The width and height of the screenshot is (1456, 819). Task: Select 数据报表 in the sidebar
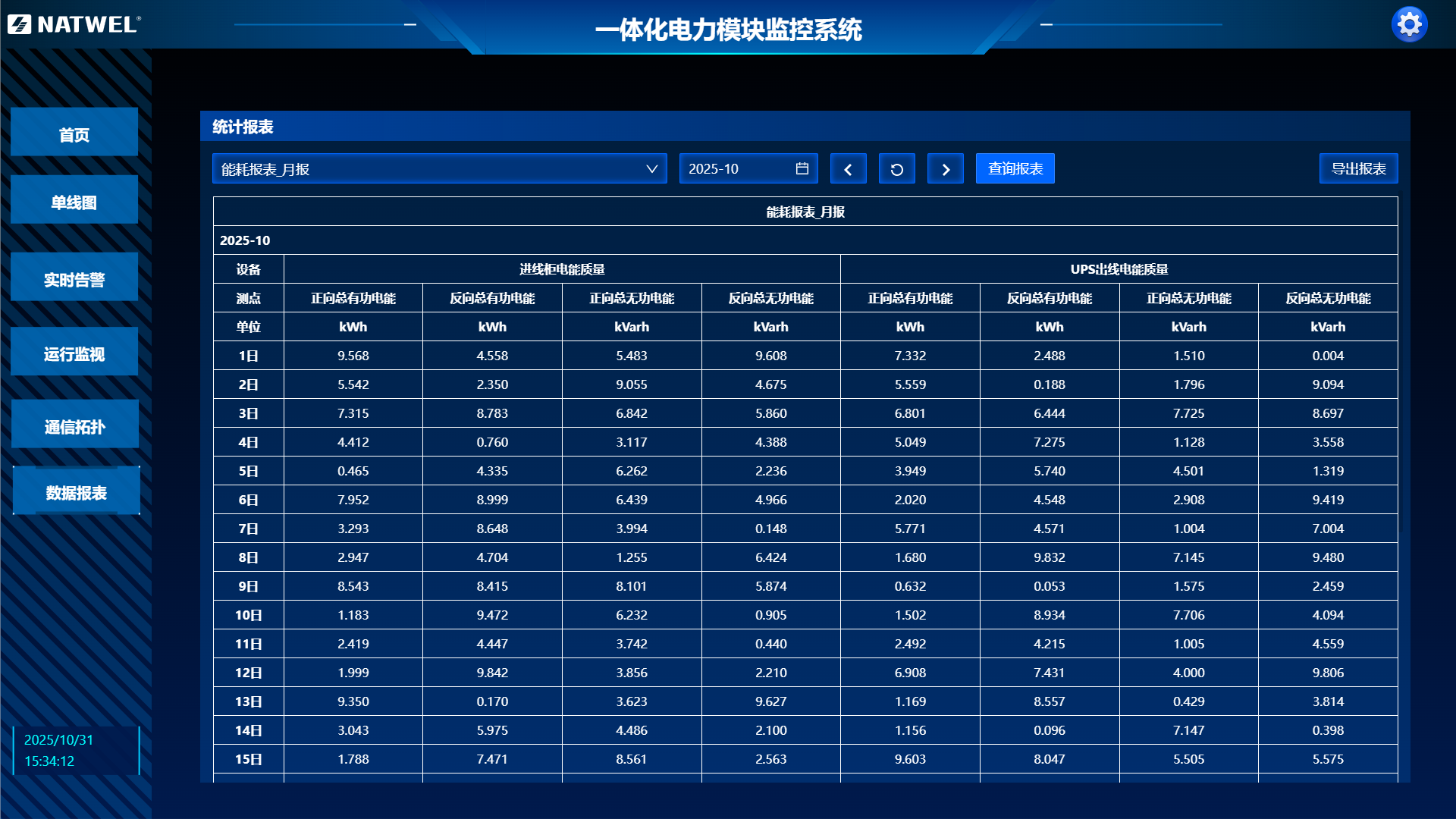coord(76,493)
